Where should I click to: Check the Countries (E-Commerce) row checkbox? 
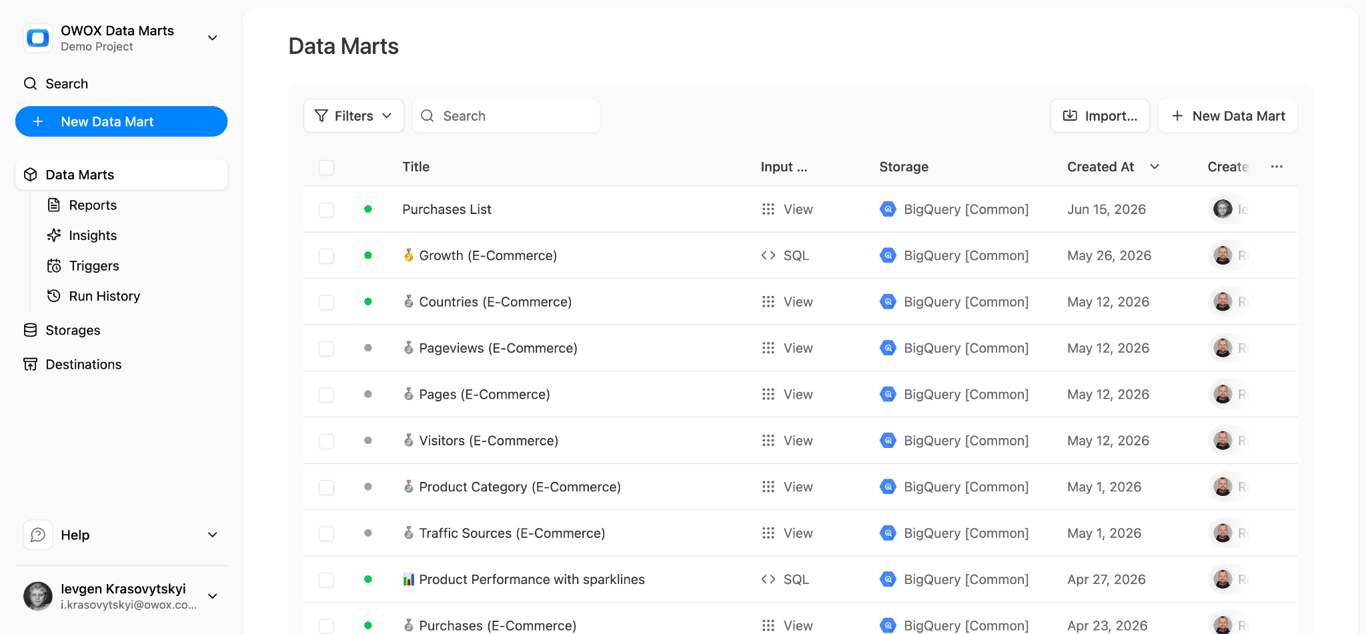[326, 302]
